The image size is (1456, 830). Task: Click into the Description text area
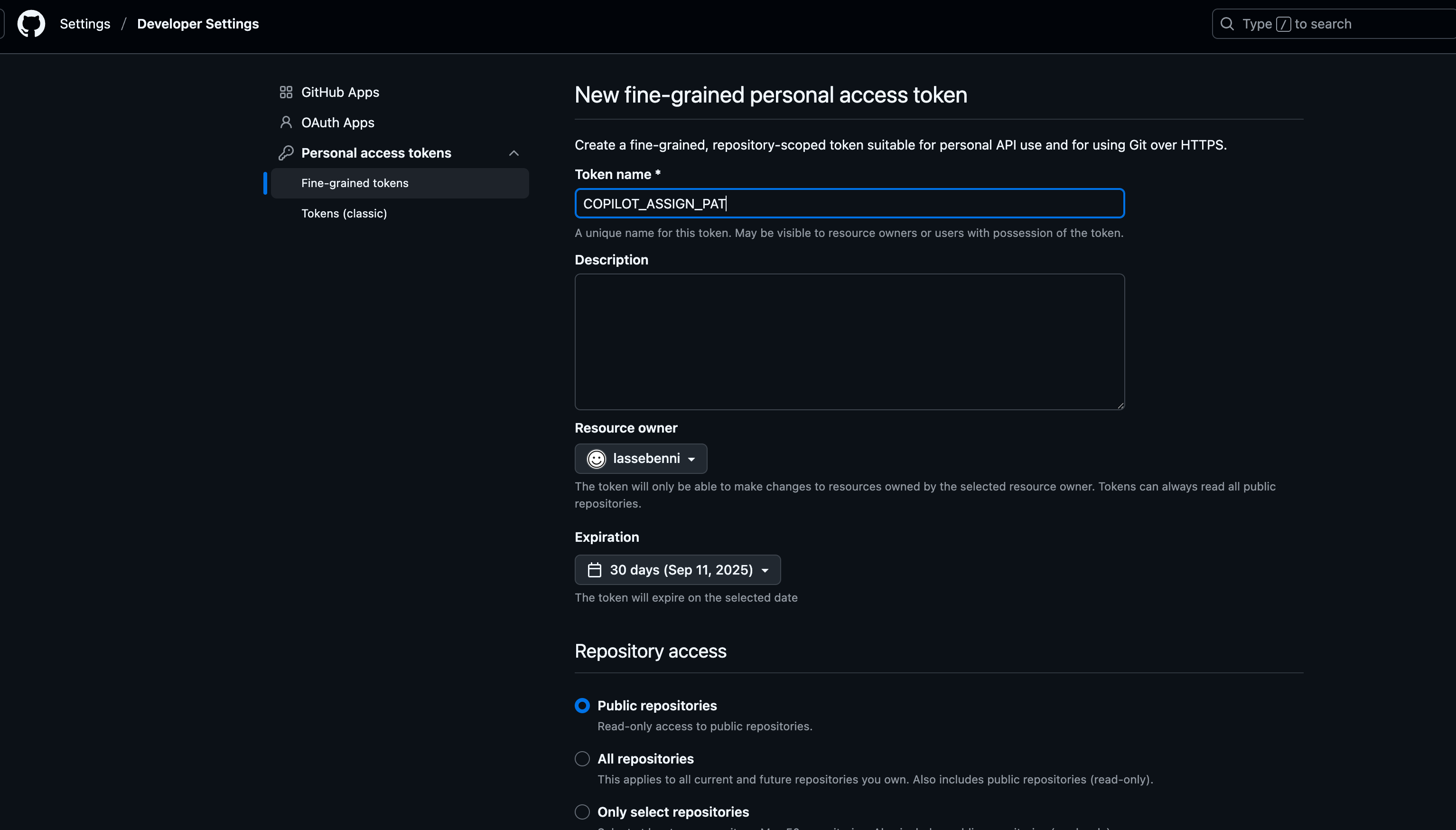click(x=849, y=341)
